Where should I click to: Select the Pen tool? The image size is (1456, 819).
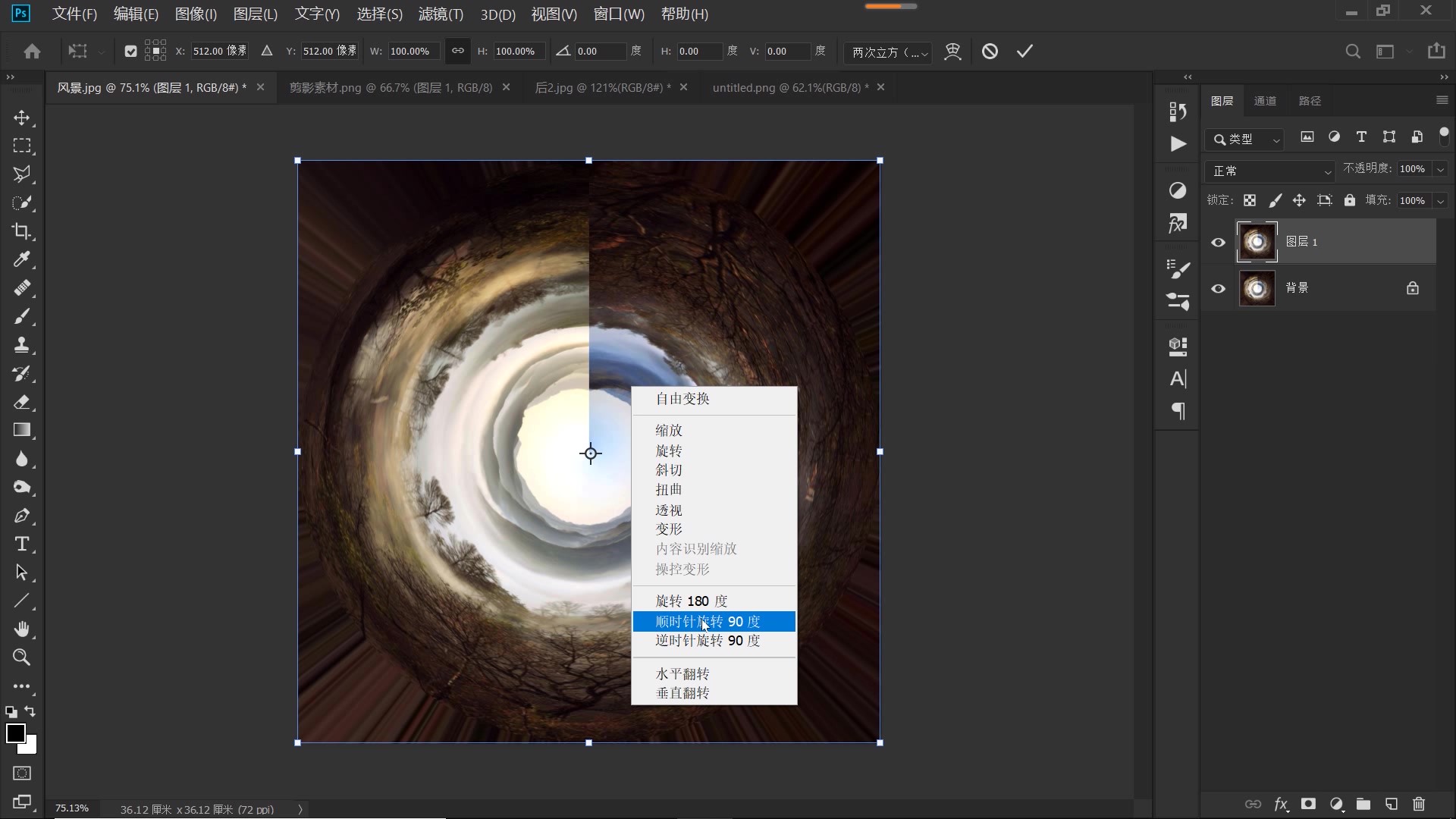(22, 516)
